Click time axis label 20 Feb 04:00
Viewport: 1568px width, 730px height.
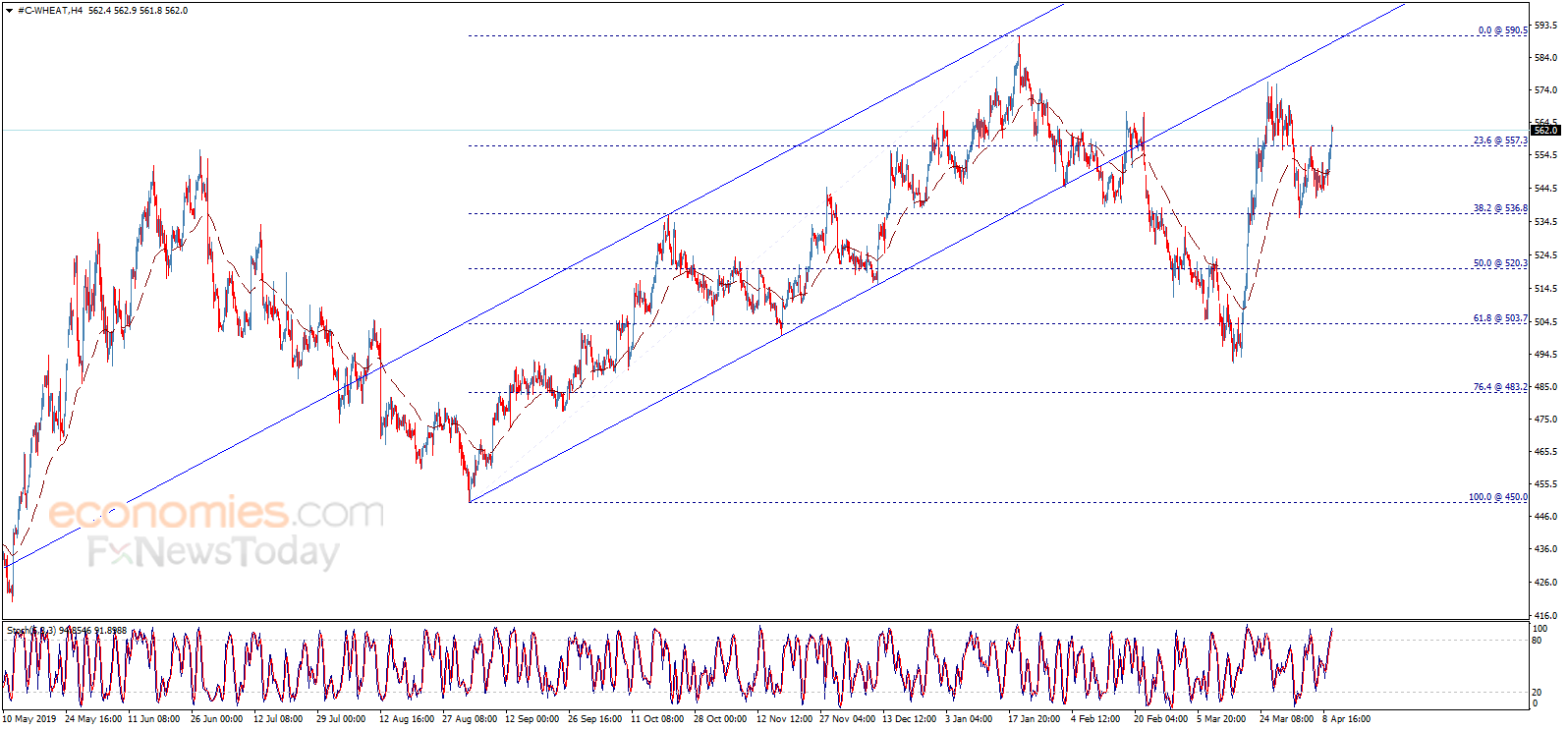pyautogui.click(x=1160, y=719)
